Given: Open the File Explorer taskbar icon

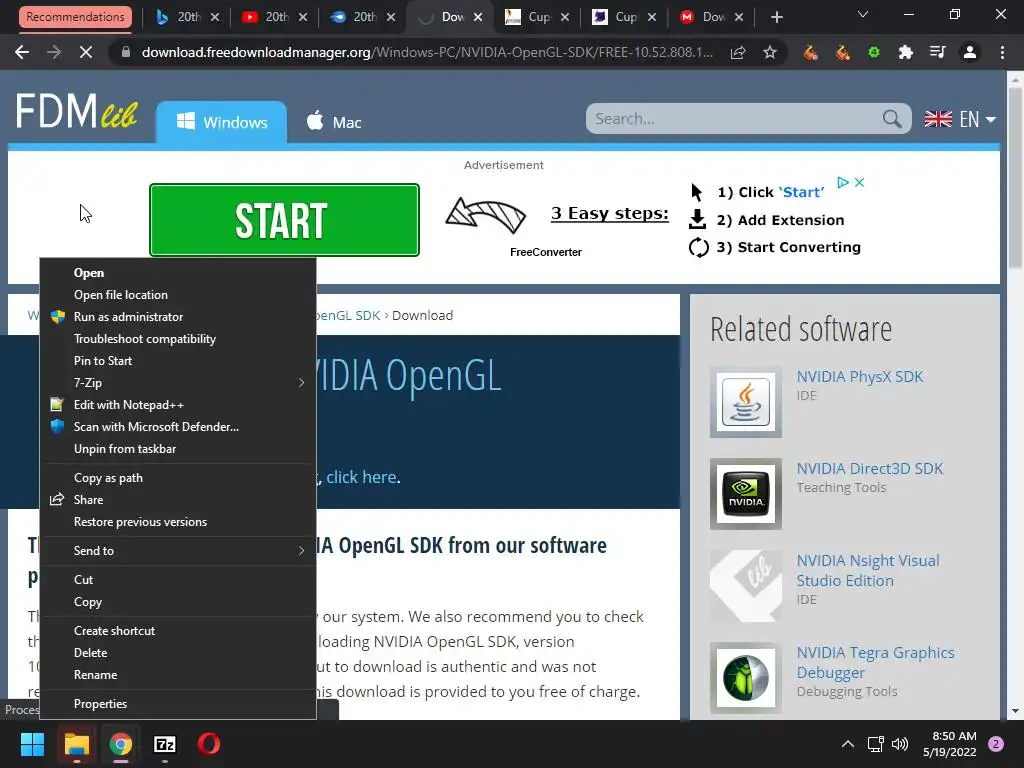Looking at the screenshot, I should [x=76, y=744].
